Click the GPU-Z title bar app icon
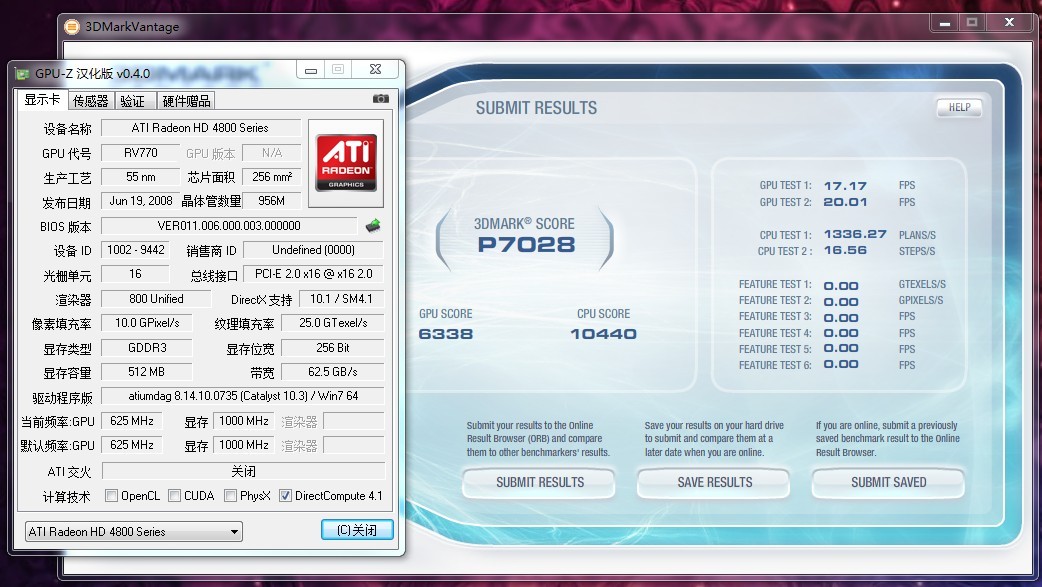The width and height of the screenshot is (1042, 587). click(x=22, y=73)
